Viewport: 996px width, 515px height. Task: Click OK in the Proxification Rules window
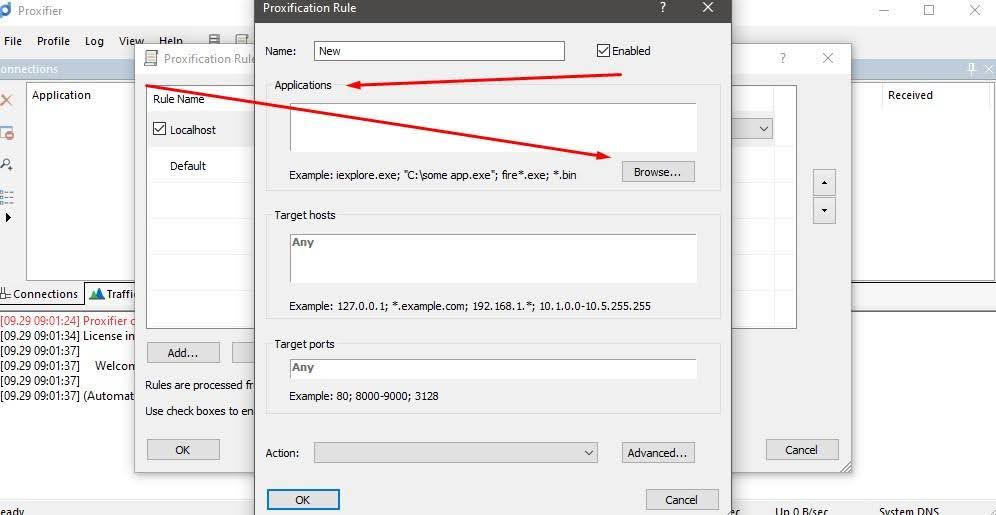tap(183, 450)
